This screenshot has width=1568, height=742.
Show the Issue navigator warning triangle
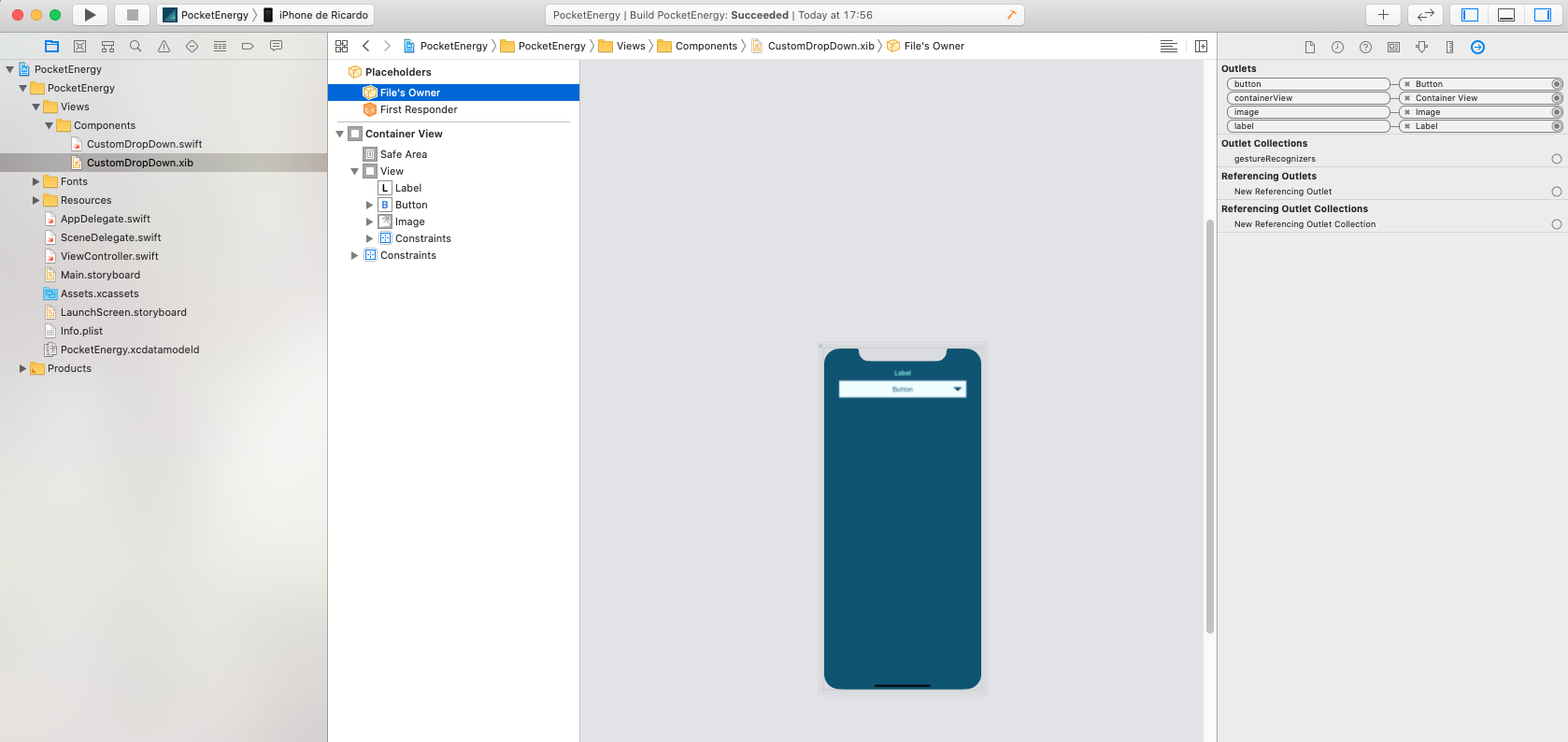(164, 46)
